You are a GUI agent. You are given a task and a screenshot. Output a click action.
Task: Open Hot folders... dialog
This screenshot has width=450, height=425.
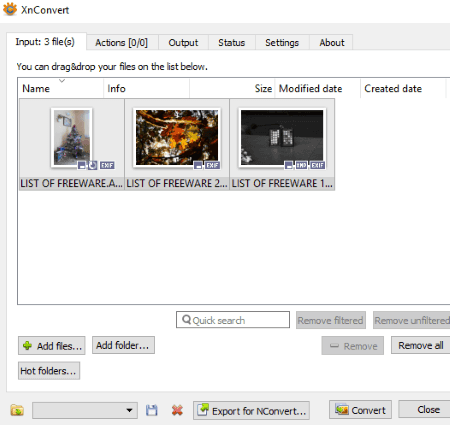click(x=49, y=371)
